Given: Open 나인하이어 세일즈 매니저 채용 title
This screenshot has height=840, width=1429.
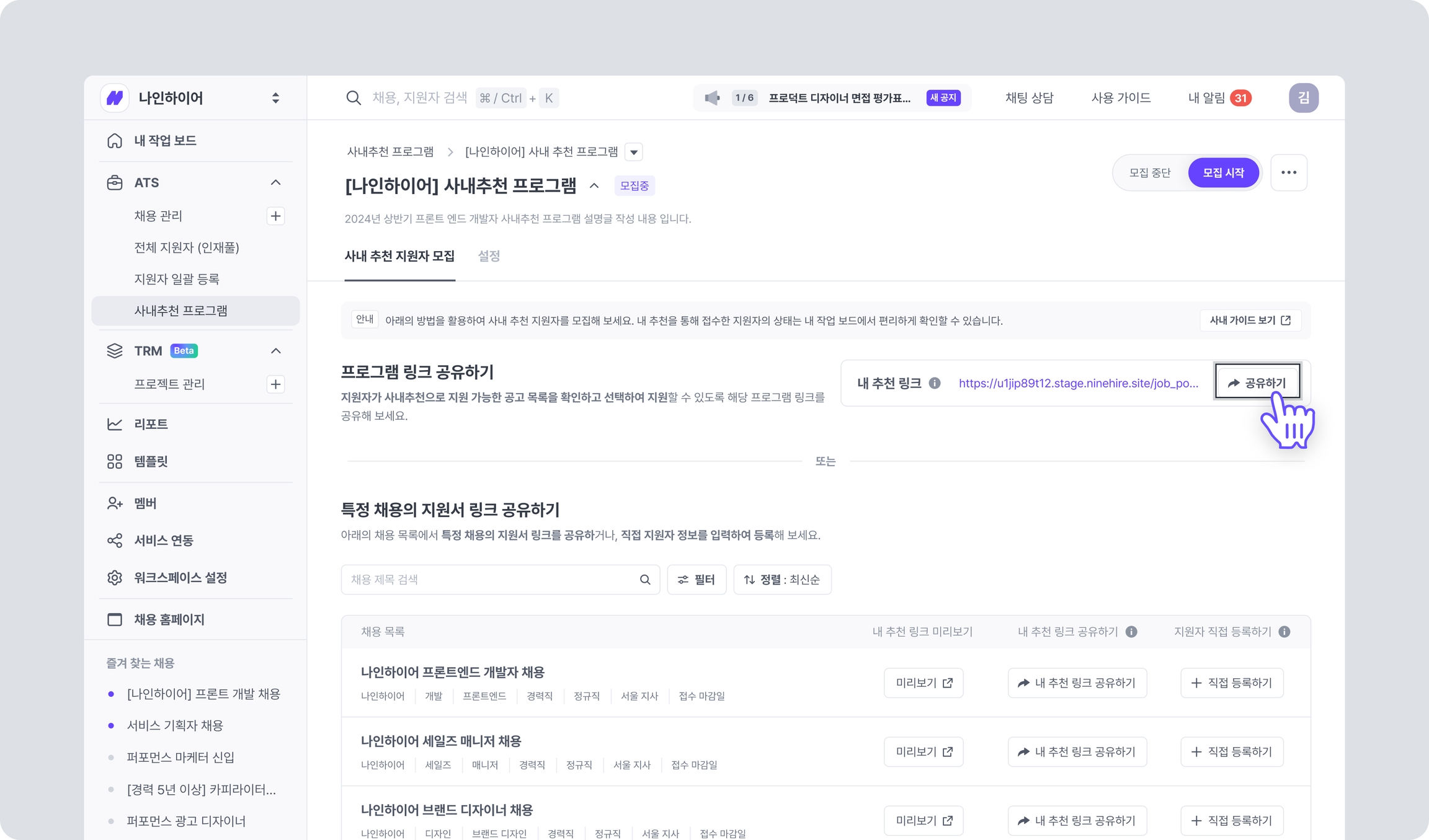Looking at the screenshot, I should click(441, 741).
